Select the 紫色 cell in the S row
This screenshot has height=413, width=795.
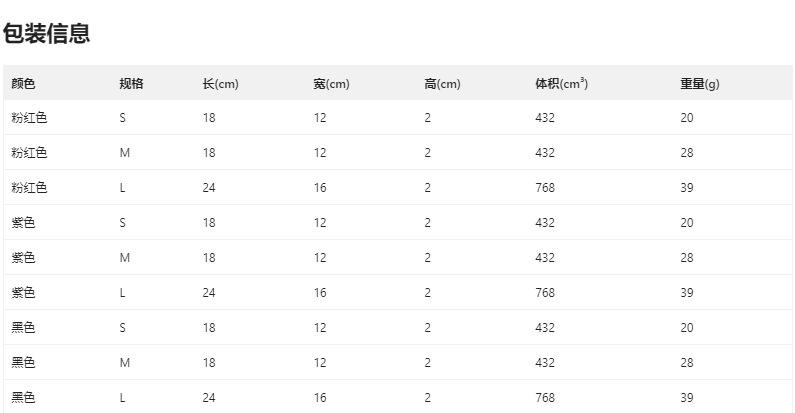click(x=23, y=222)
